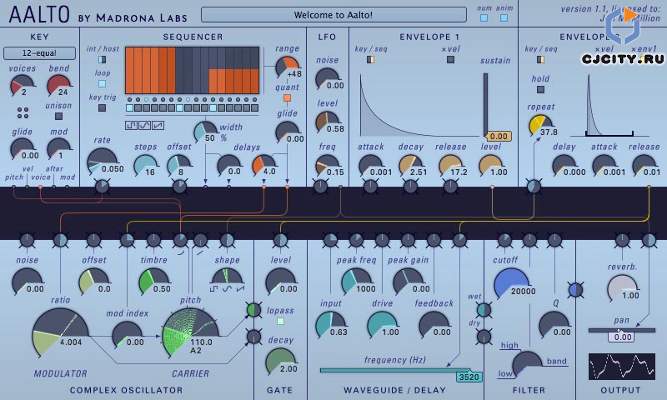Toggle the unison switch
The image size is (667, 400).
[x=59, y=116]
